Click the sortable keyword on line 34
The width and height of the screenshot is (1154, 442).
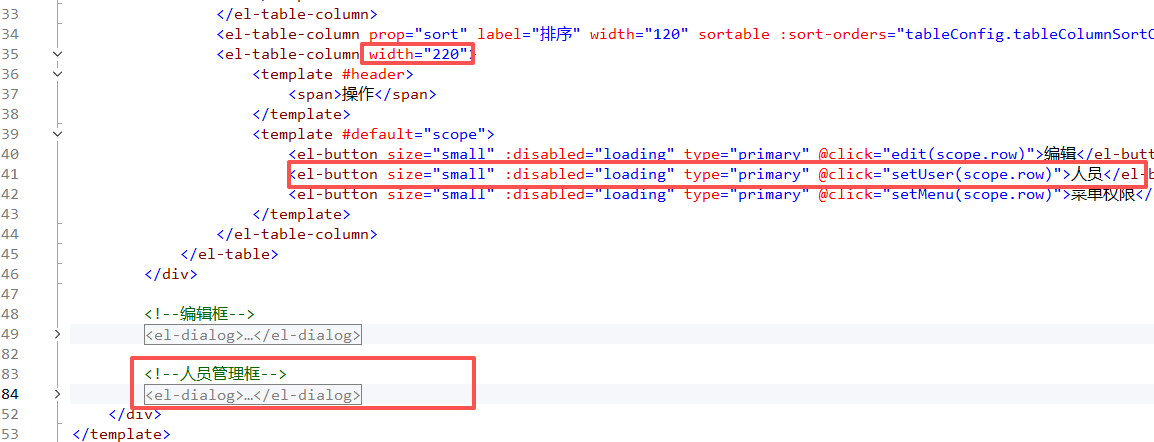734,34
